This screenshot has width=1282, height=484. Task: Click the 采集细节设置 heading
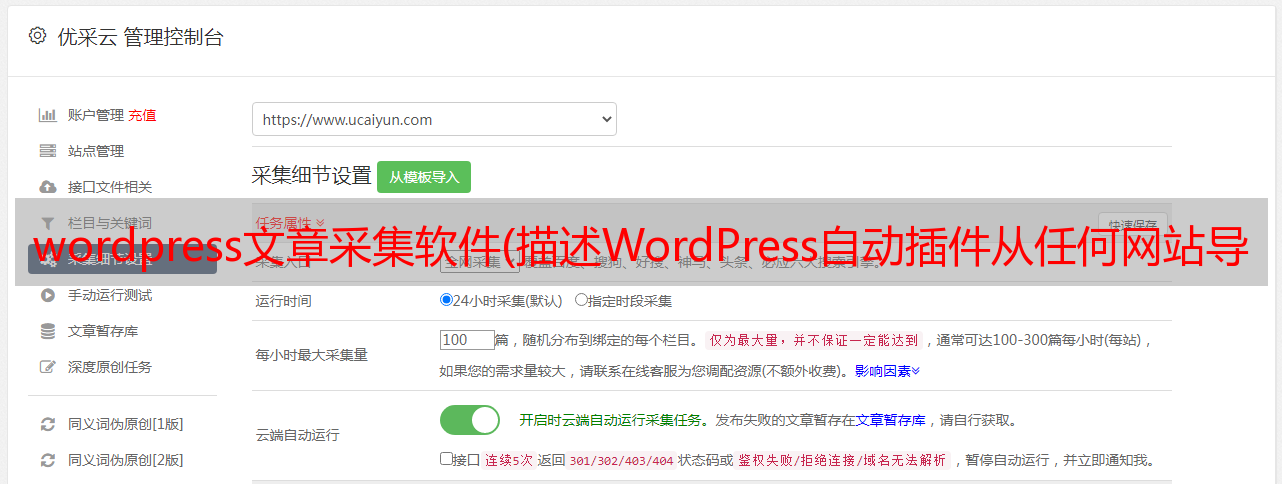(x=312, y=176)
